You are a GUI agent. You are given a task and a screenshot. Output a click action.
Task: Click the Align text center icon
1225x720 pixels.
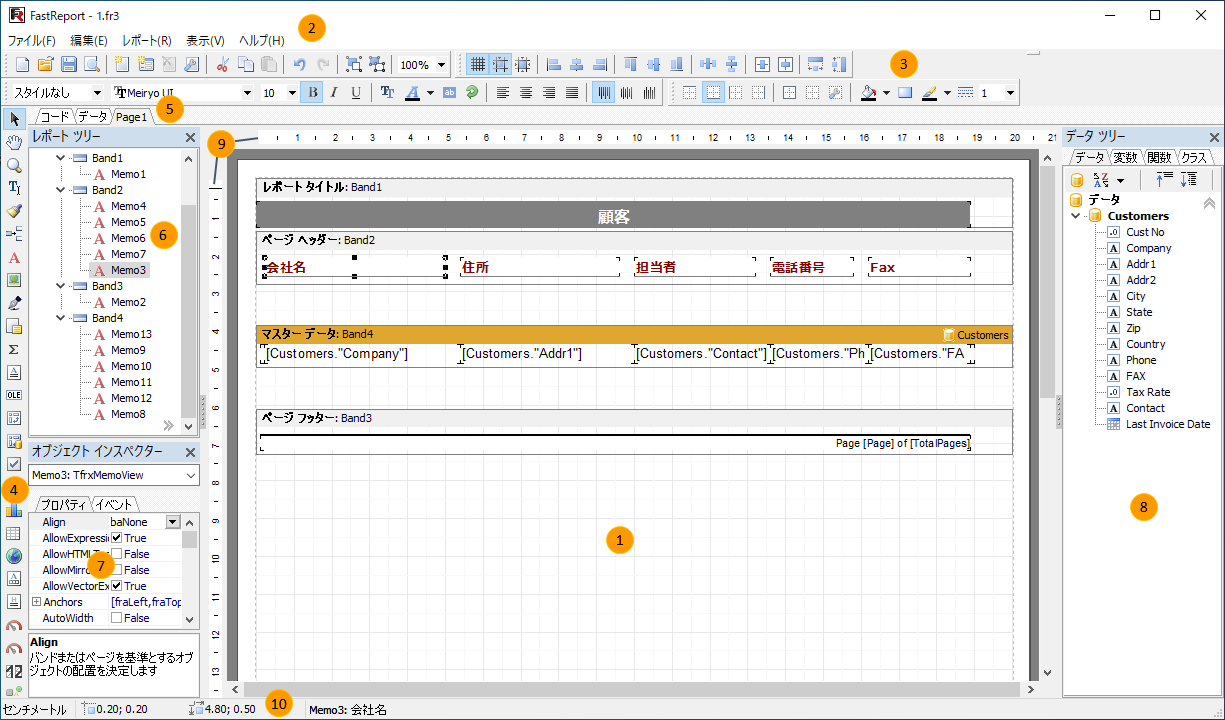525,93
